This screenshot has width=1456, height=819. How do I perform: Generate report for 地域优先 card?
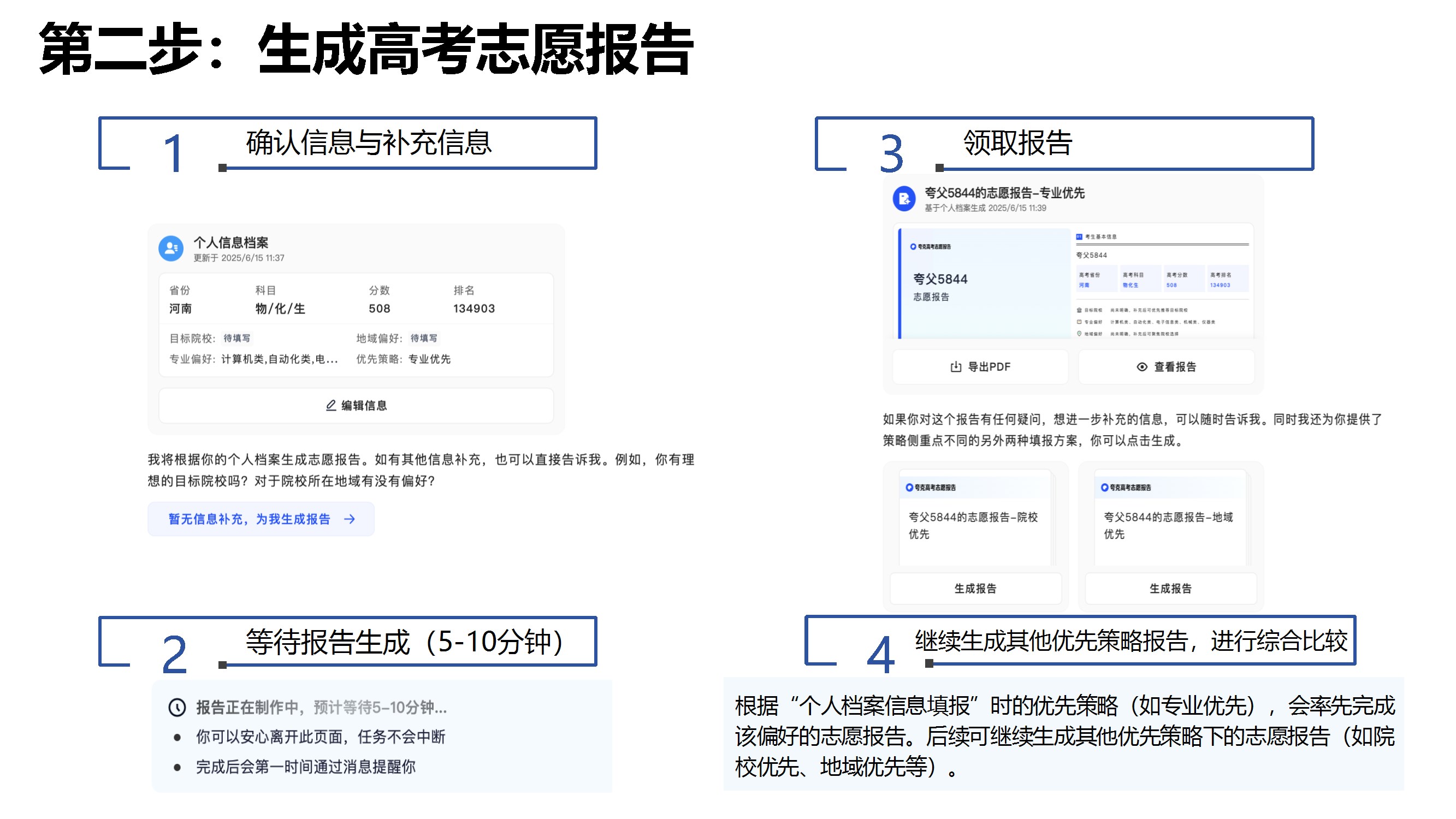1170,589
